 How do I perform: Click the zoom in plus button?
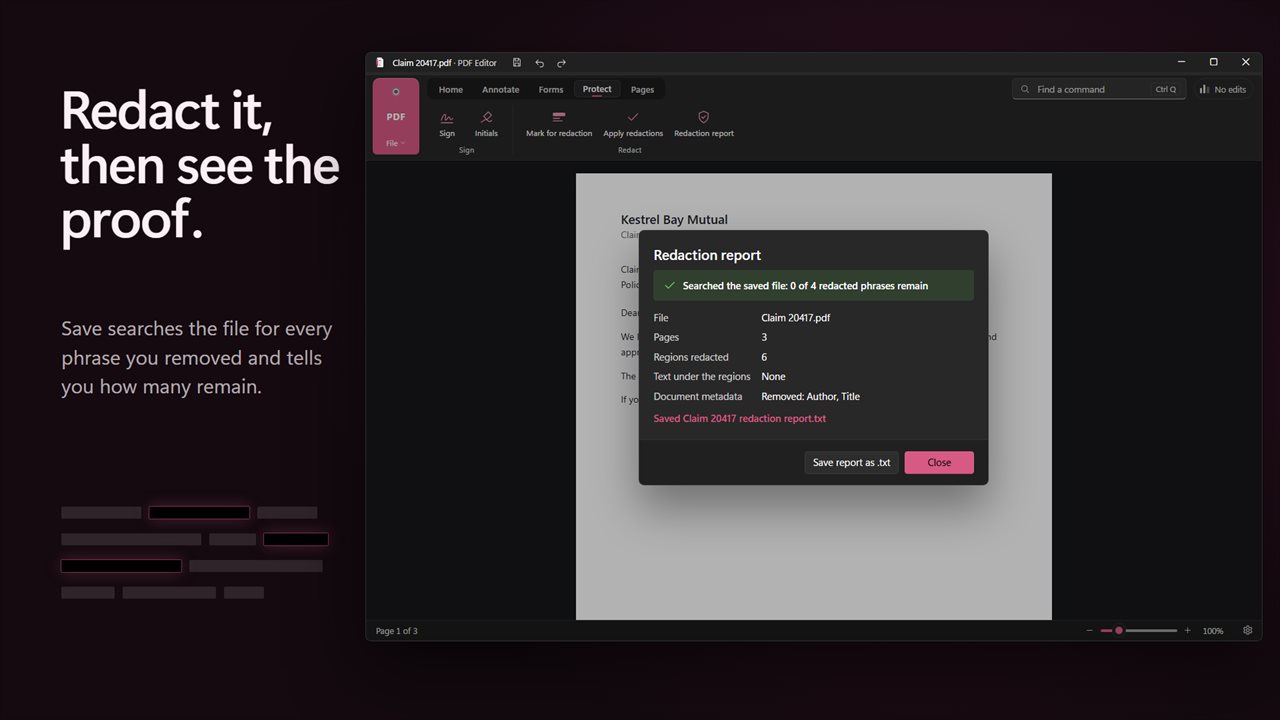(1188, 631)
